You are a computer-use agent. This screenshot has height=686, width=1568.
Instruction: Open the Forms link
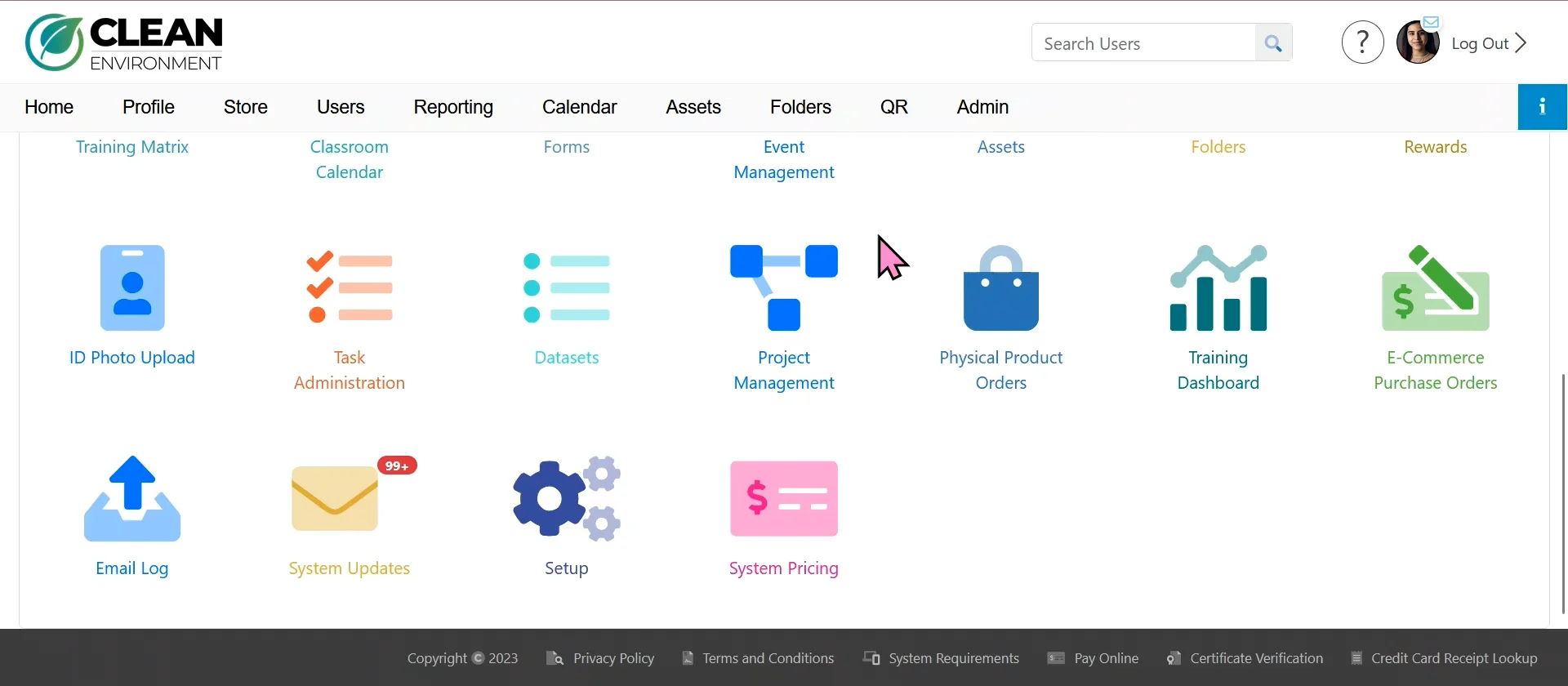[567, 147]
